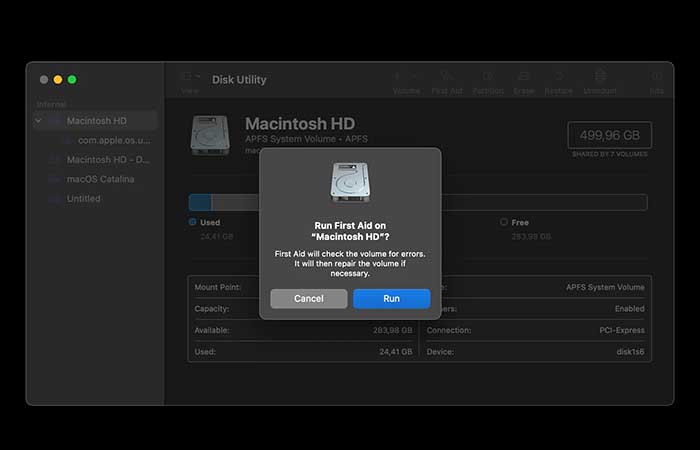Click the hard drive icon in the dialog

[x=350, y=182]
